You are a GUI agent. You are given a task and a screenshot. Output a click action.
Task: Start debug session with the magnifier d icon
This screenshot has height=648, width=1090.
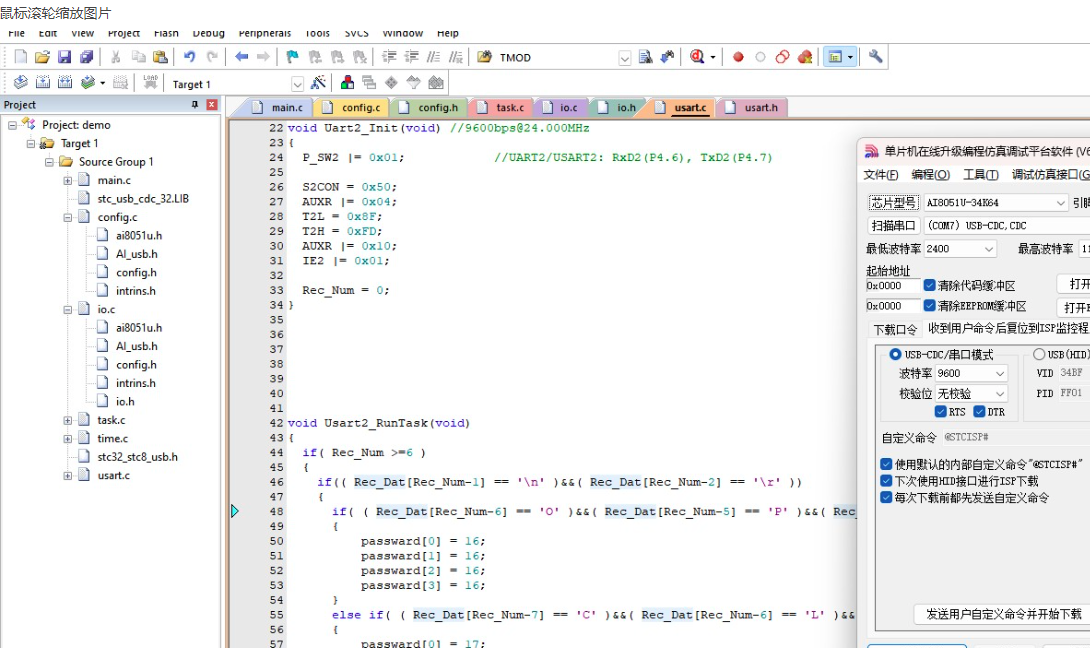point(697,57)
